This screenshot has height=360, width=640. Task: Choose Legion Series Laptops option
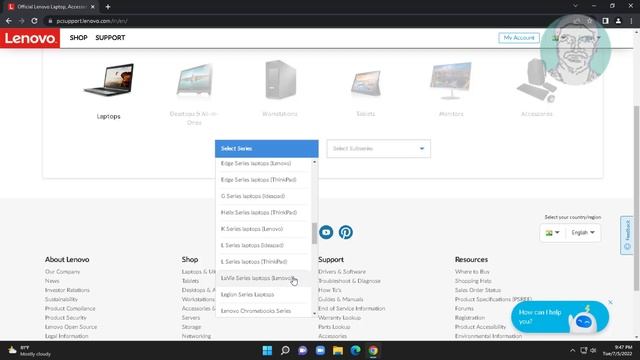click(x=264, y=294)
